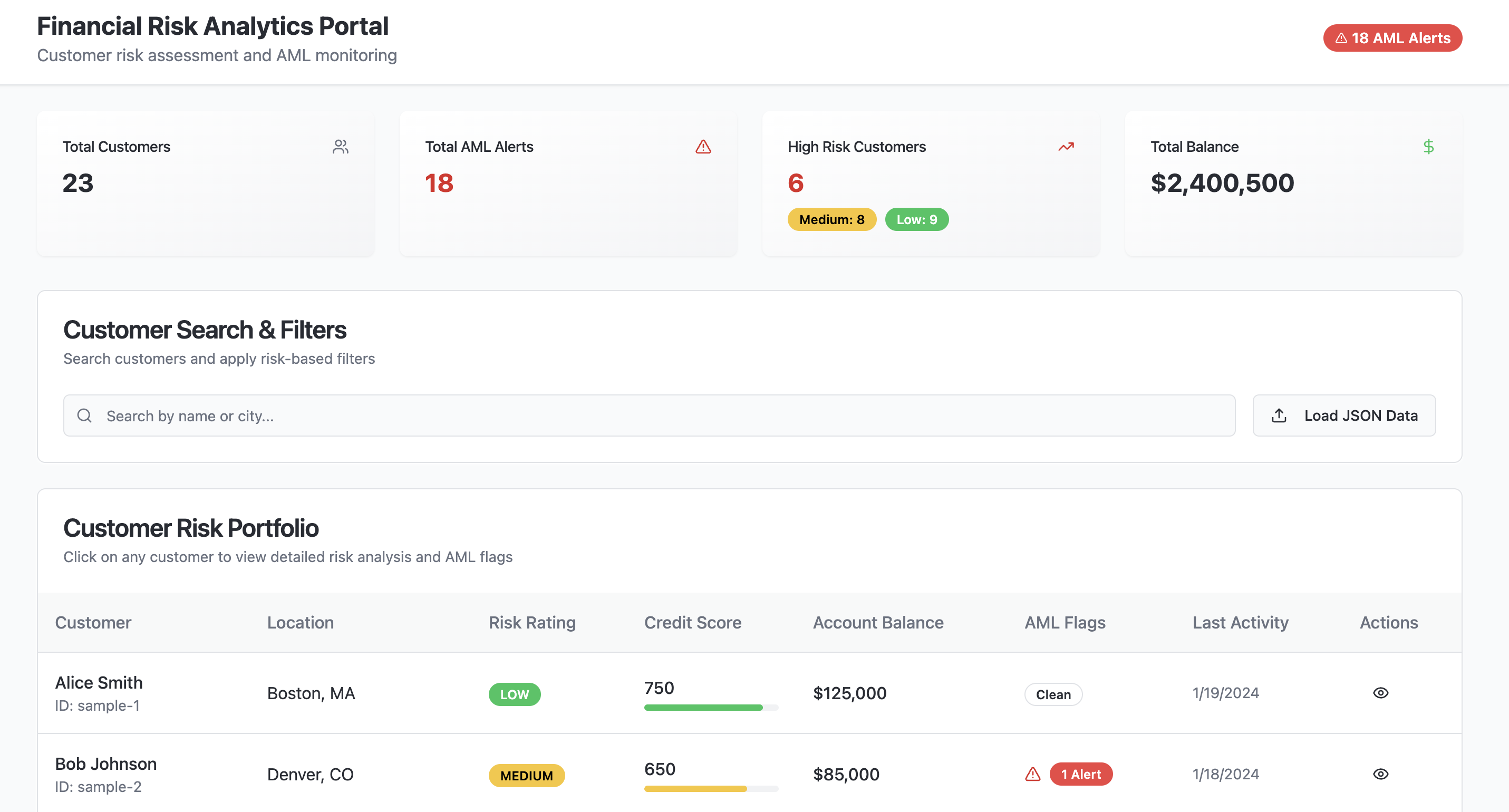
Task: Click the alert icon inside header AML Alerts badge
Action: [1341, 38]
